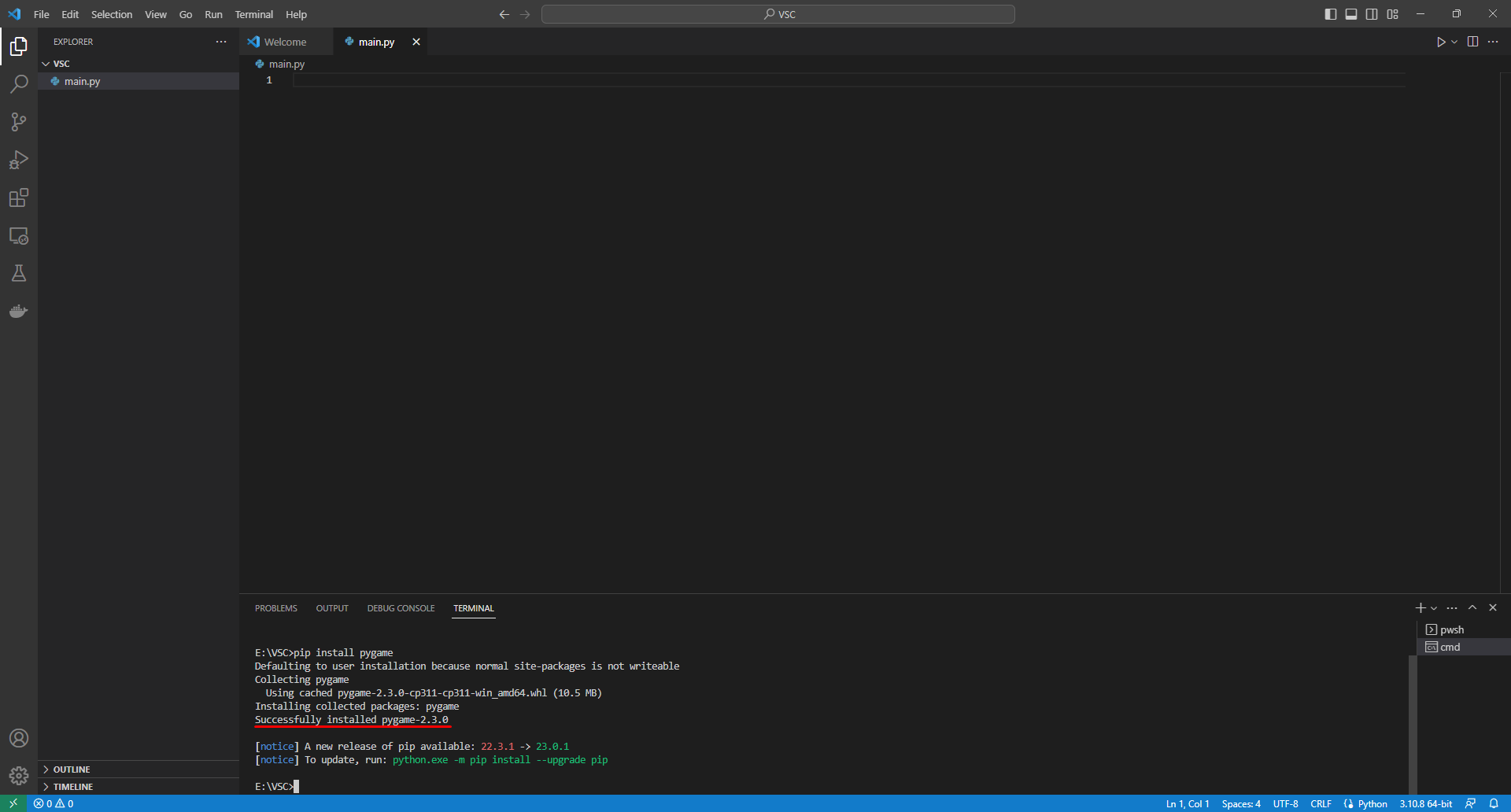This screenshot has height=812, width=1511.
Task: Toggle the bottom panel layout icon
Action: point(1351,14)
